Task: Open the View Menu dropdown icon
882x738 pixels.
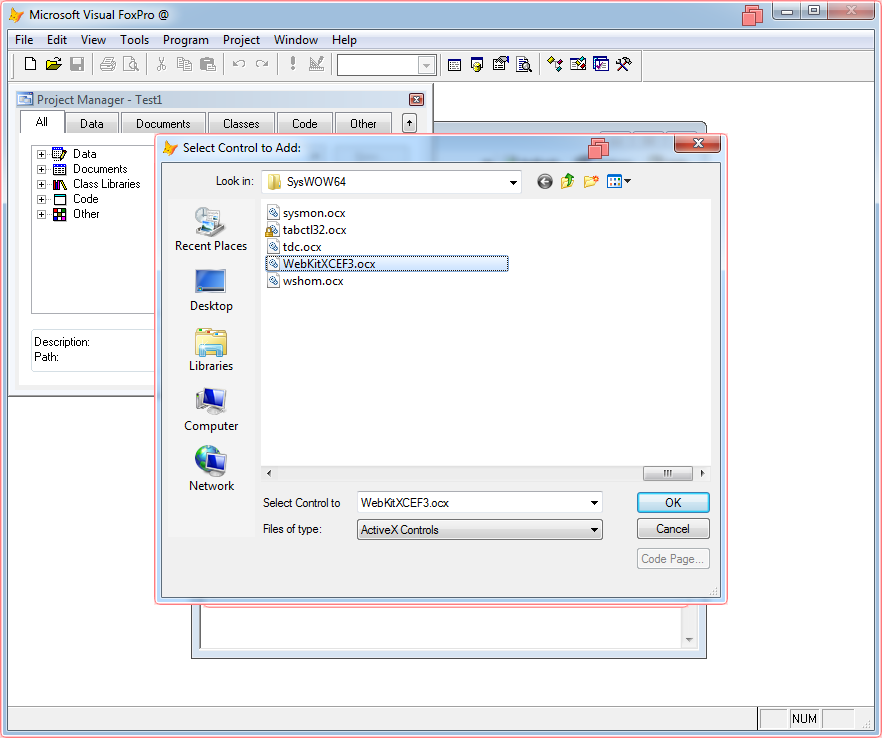Action: [x=619, y=181]
